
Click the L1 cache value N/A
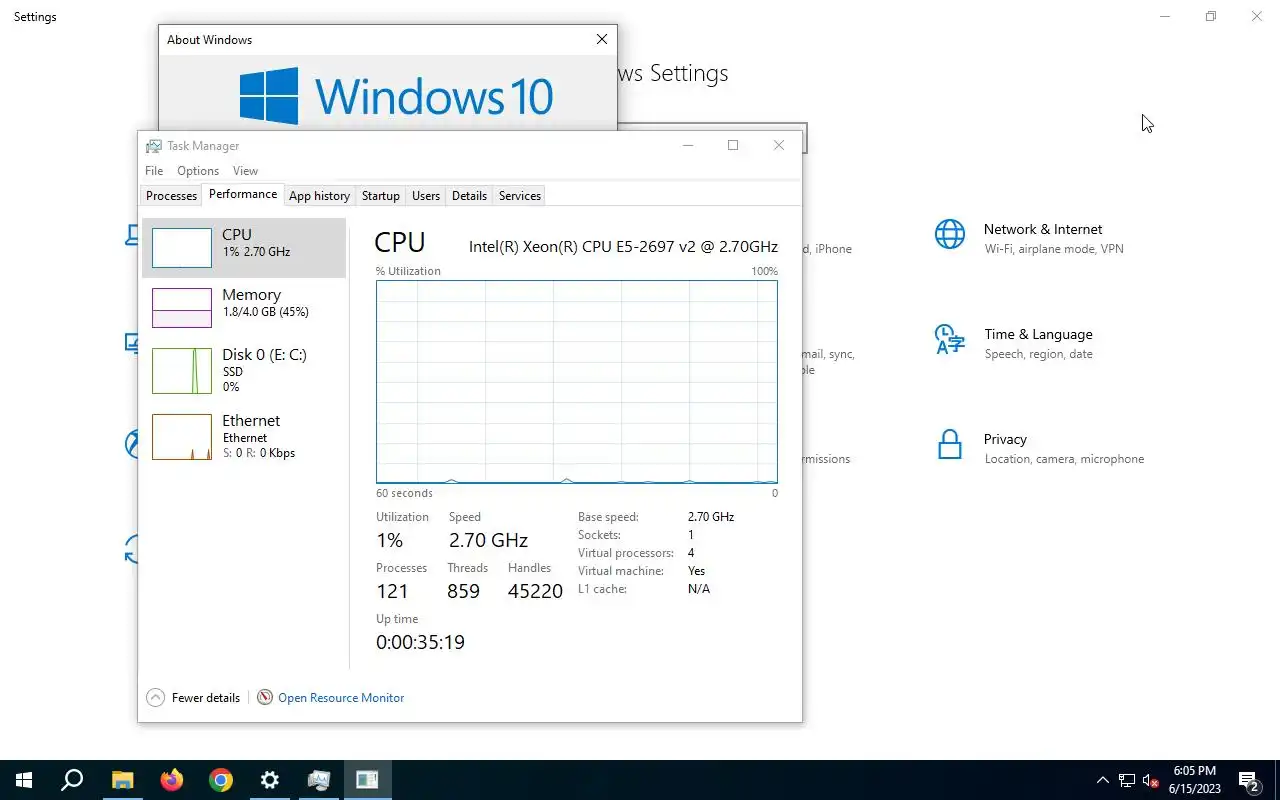699,589
